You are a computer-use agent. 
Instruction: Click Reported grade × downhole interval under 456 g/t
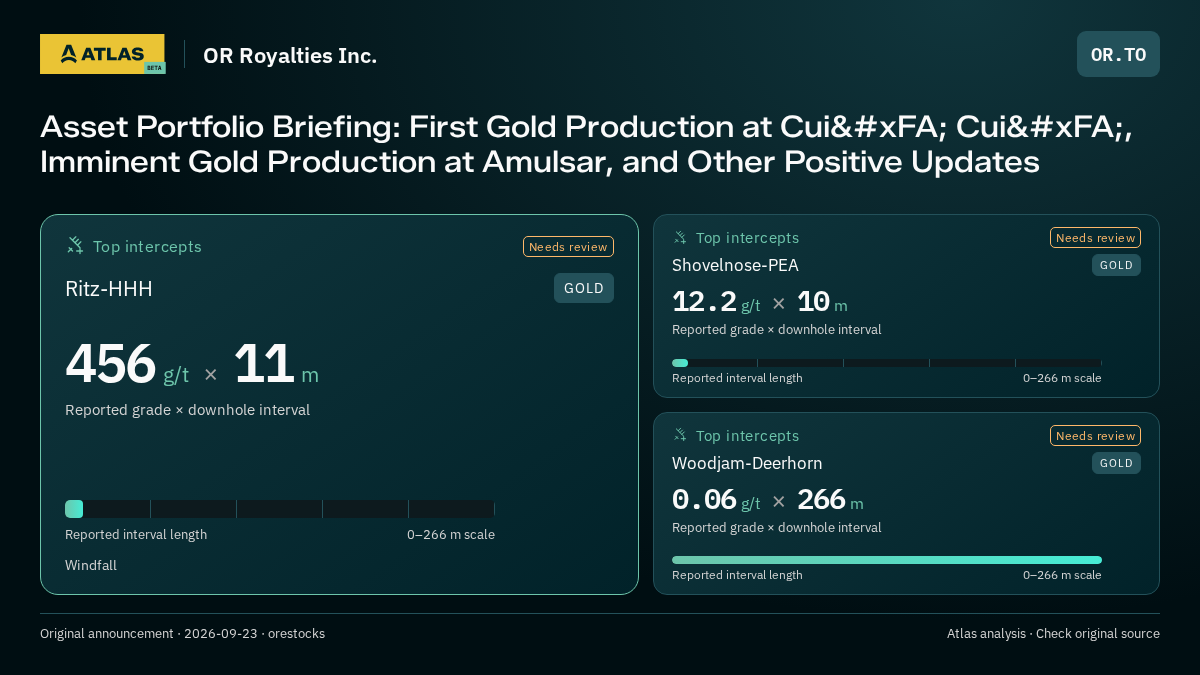[x=187, y=410]
